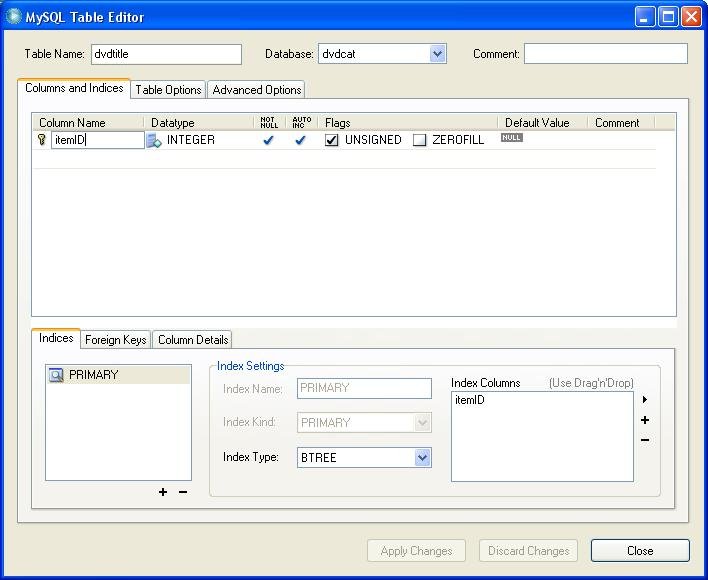
Task: Open the Database dropdown showing dvdcat
Action: coord(437,54)
